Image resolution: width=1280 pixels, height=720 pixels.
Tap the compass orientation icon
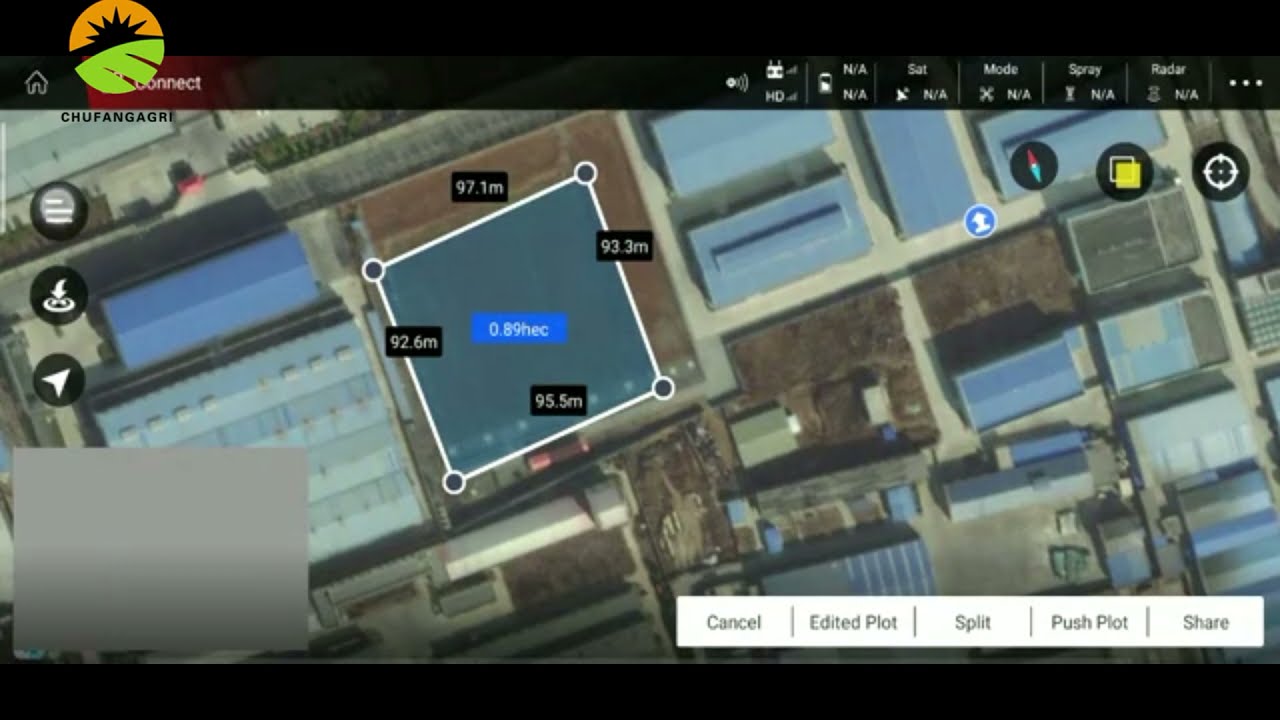click(x=1034, y=167)
